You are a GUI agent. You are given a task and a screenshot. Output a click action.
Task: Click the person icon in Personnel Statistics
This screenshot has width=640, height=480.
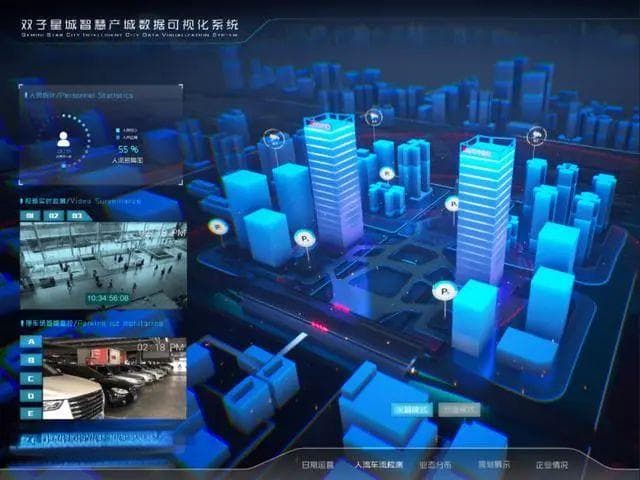(x=63, y=139)
